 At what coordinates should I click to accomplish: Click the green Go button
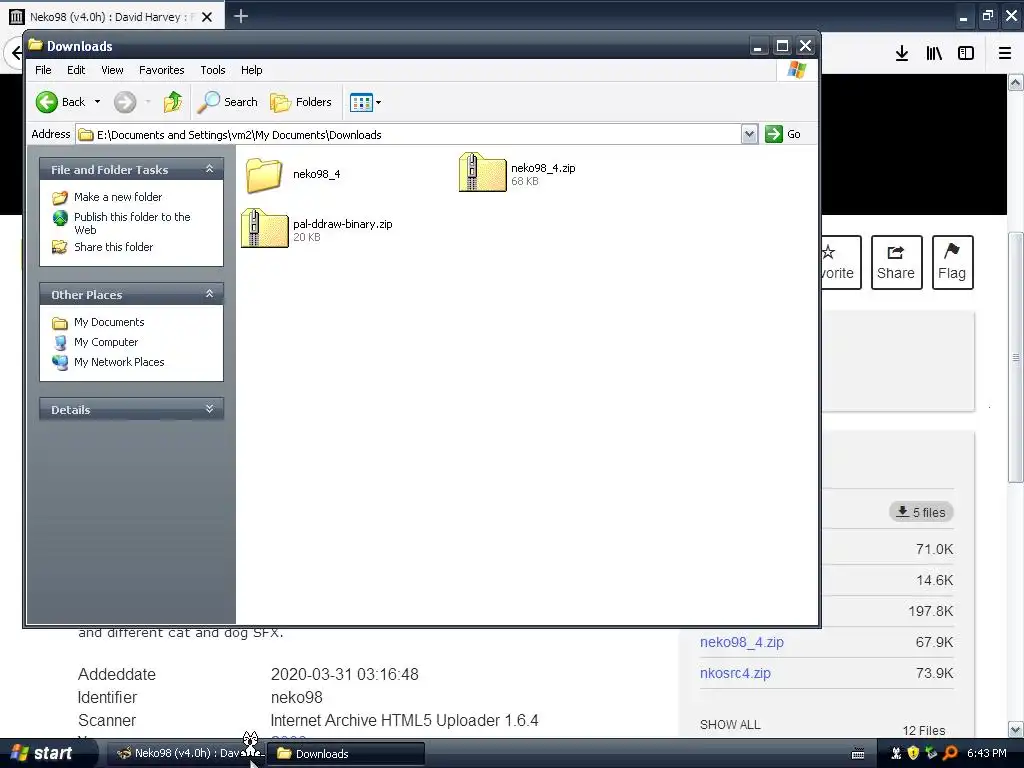(783, 134)
